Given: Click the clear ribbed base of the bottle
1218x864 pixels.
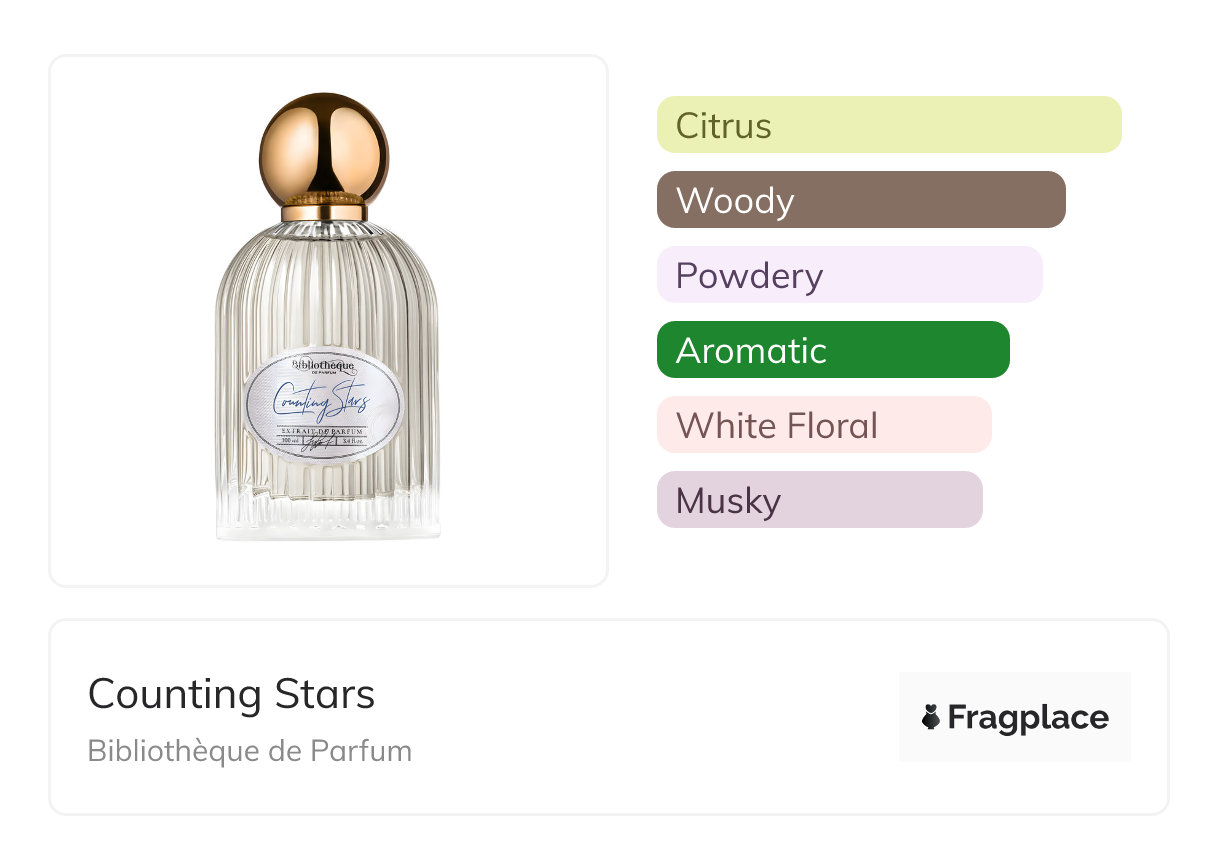Looking at the screenshot, I should tap(327, 513).
